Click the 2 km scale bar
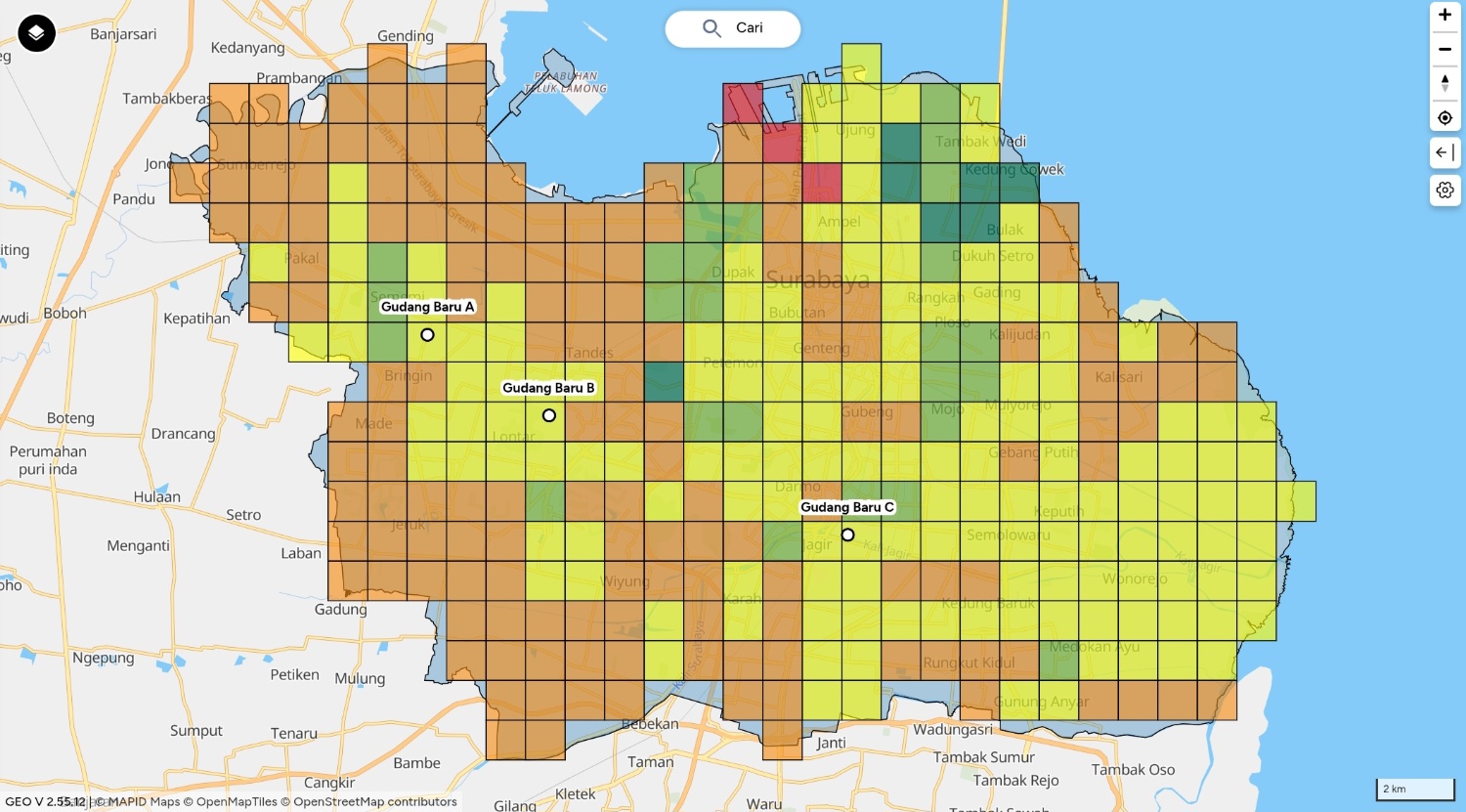The height and width of the screenshot is (812, 1466). tap(1415, 789)
